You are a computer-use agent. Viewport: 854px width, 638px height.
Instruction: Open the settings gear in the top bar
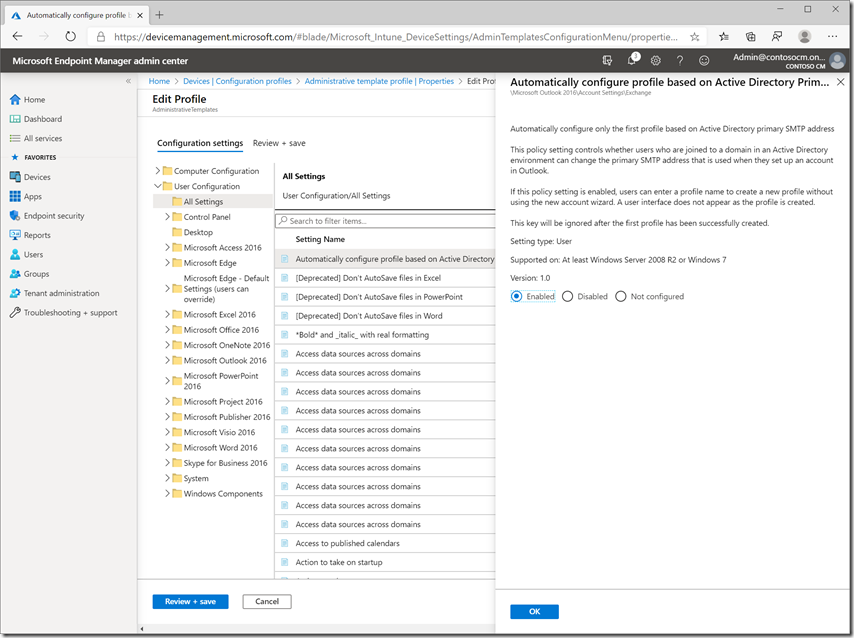tap(655, 60)
